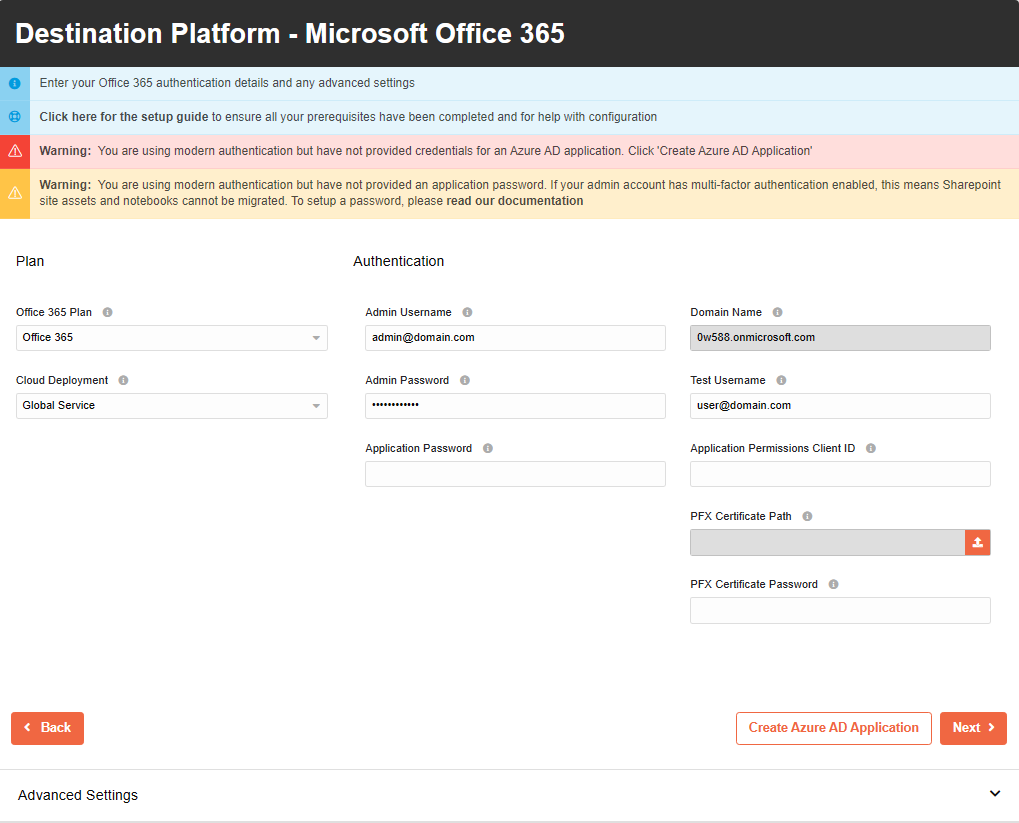Click the lifebuoy help icon in banner
Image resolution: width=1019 pixels, height=823 pixels.
tap(15, 117)
